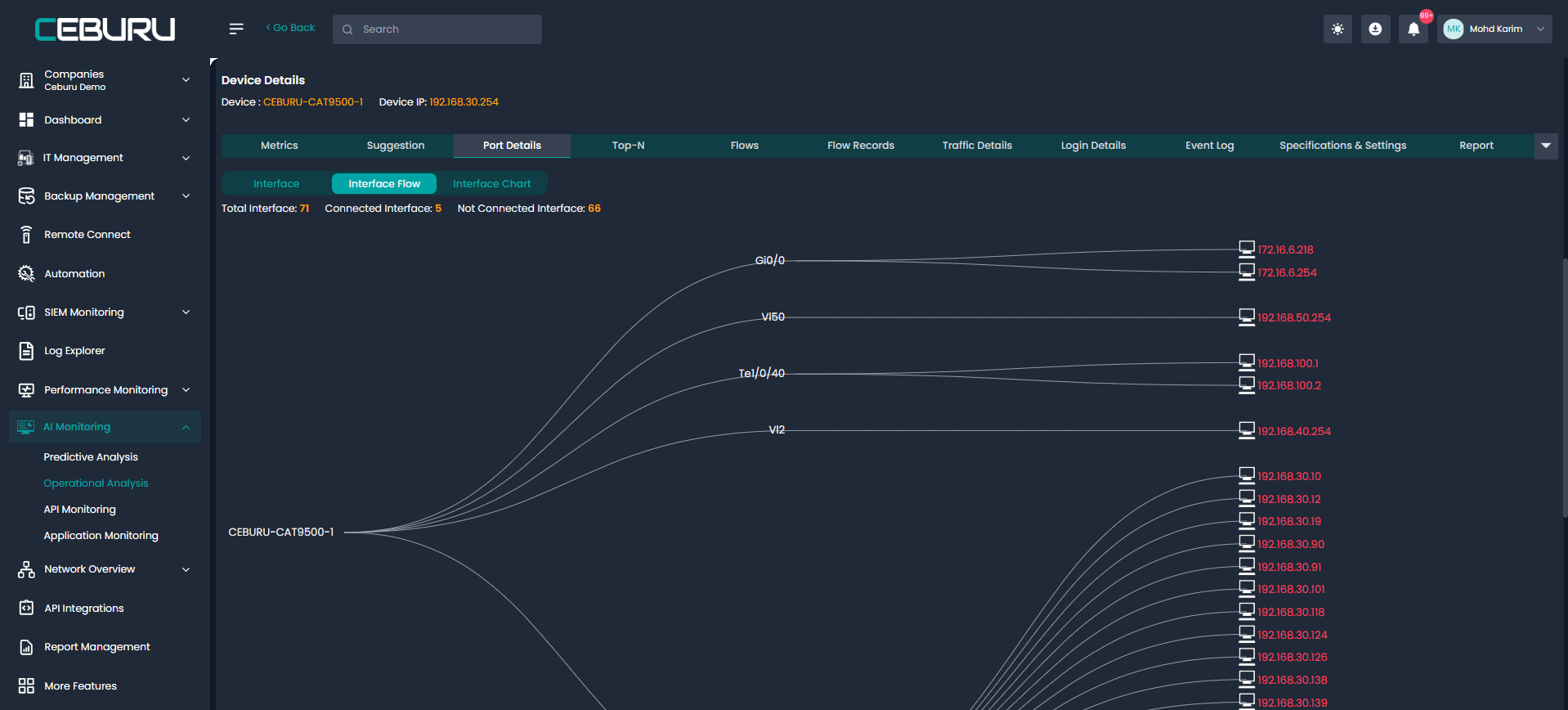This screenshot has width=1568, height=710.
Task: Expand IT Management chevron
Action: (x=186, y=158)
